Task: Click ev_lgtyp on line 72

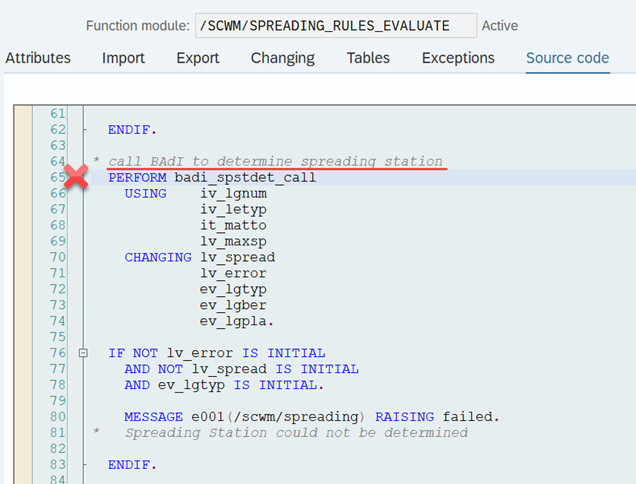Action: click(x=234, y=289)
